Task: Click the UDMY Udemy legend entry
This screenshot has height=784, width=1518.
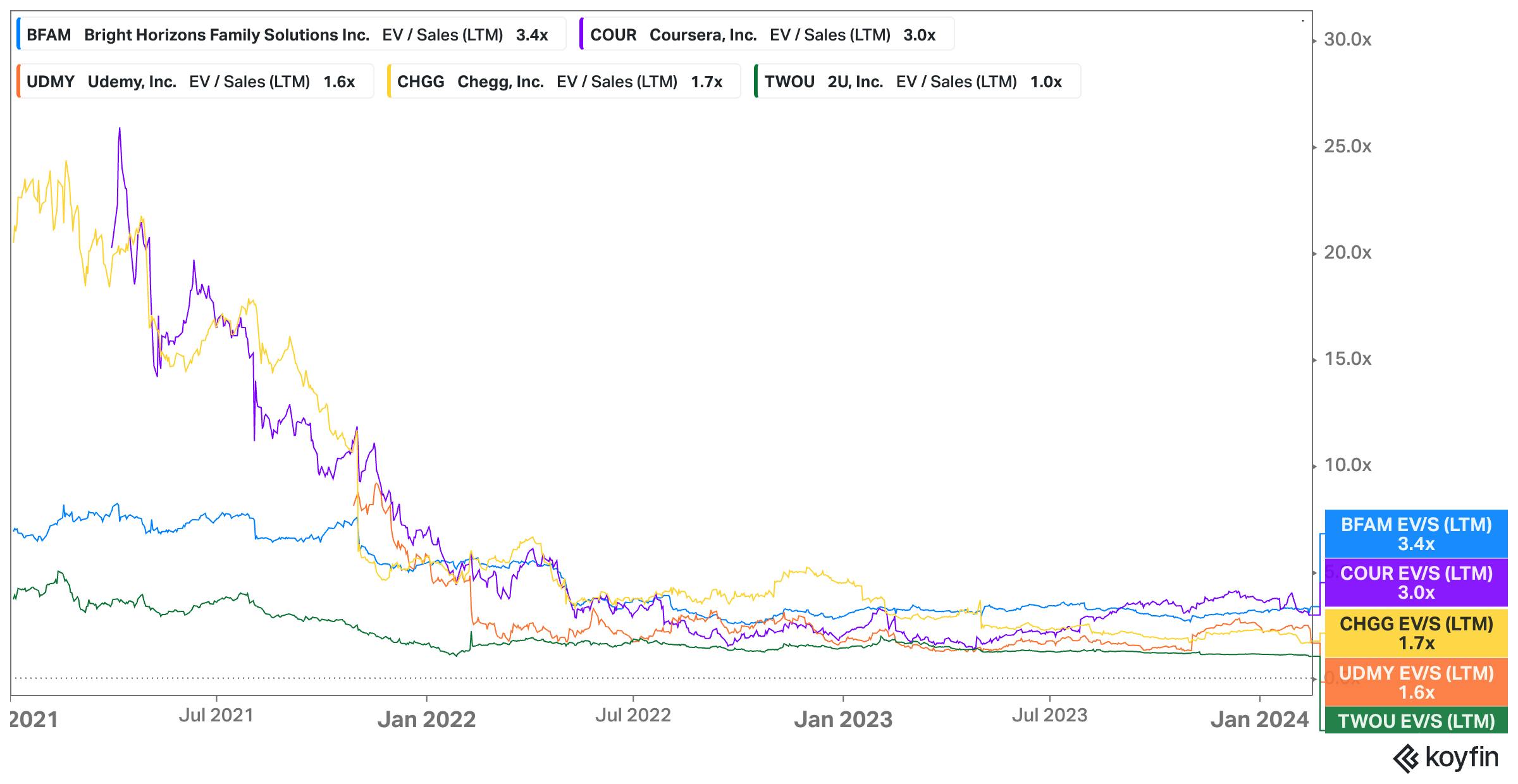Action: click(194, 82)
